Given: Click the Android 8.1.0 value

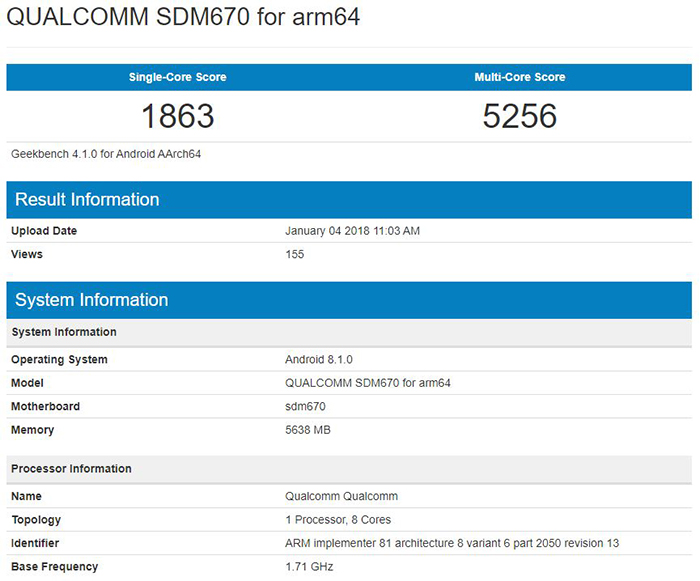Looking at the screenshot, I should point(318,359).
